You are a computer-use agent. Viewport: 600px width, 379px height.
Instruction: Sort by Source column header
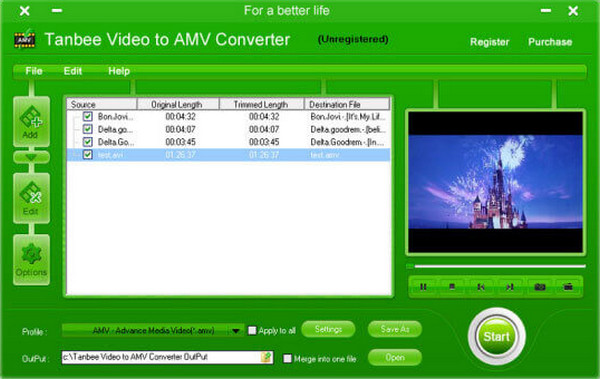[102, 104]
